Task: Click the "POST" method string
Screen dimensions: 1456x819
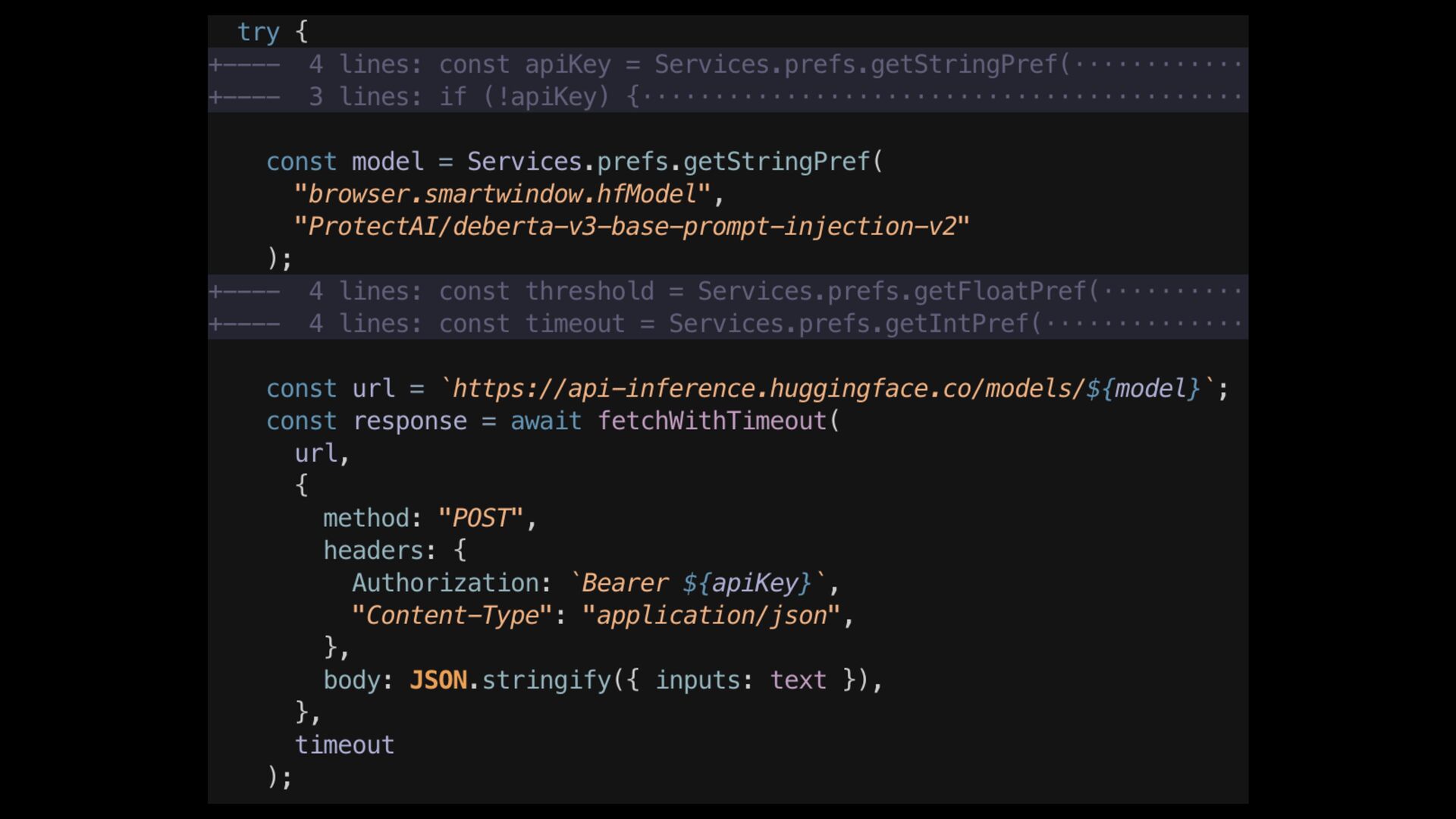Action: 480,519
